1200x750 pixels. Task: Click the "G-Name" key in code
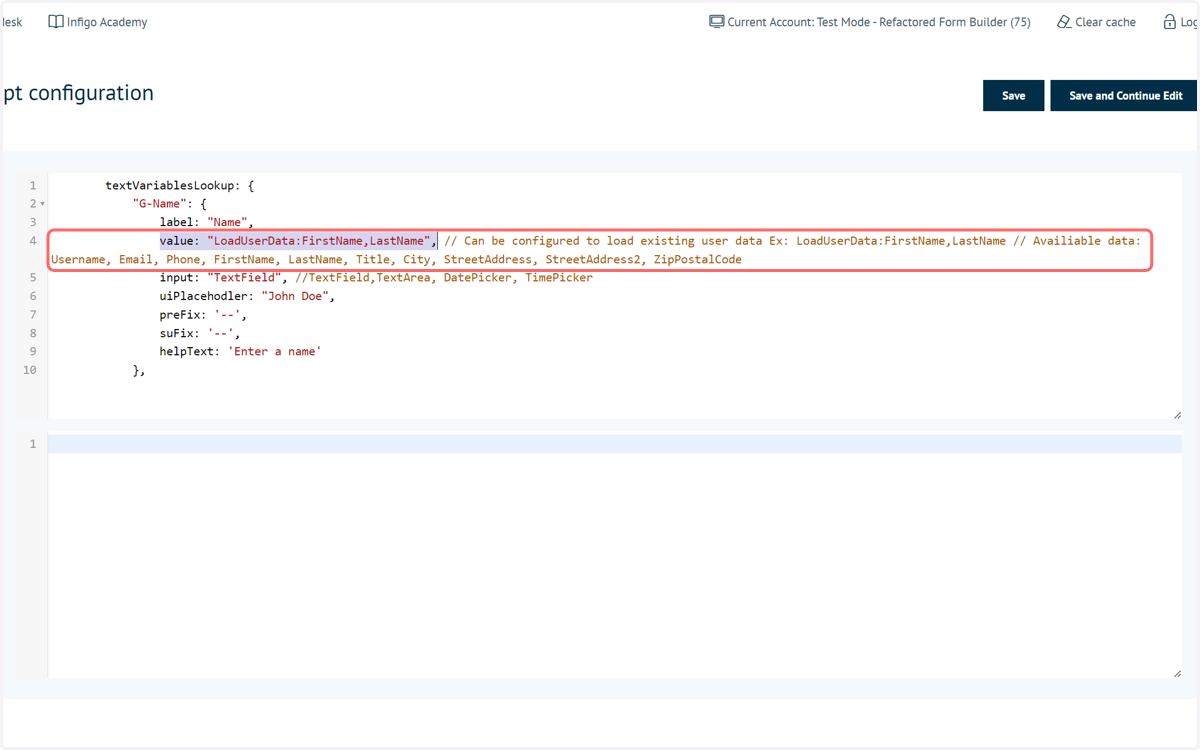tap(159, 204)
